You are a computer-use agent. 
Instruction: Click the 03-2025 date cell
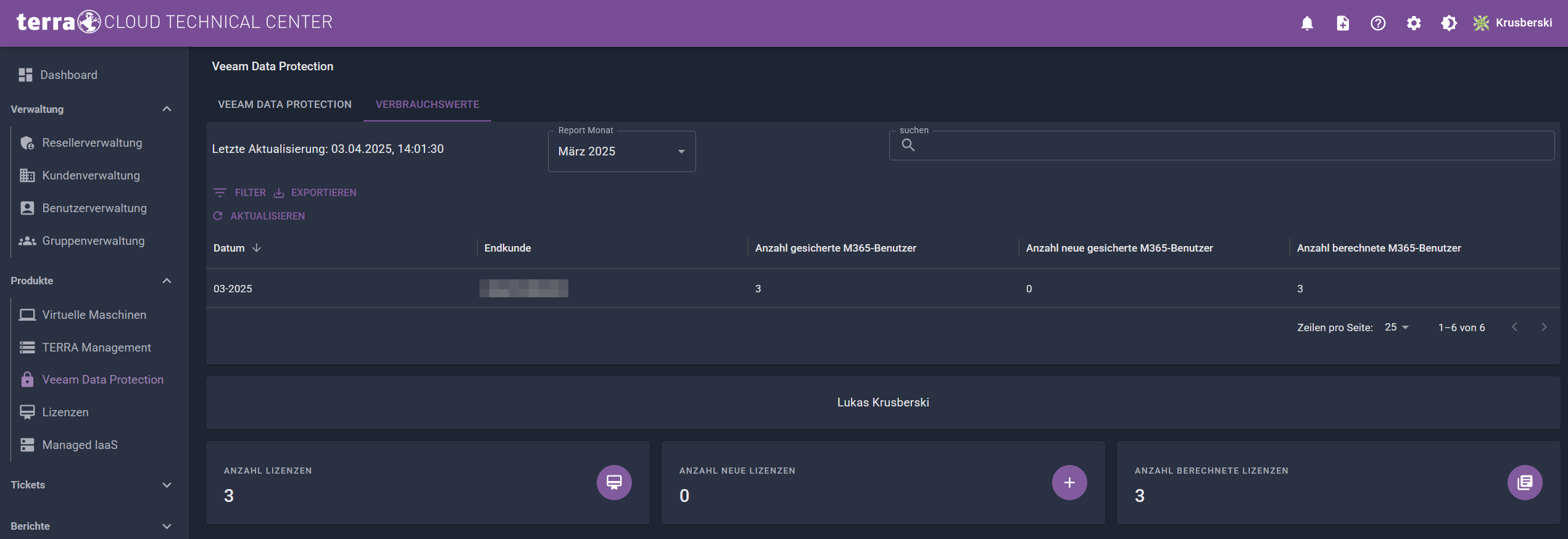click(x=233, y=289)
